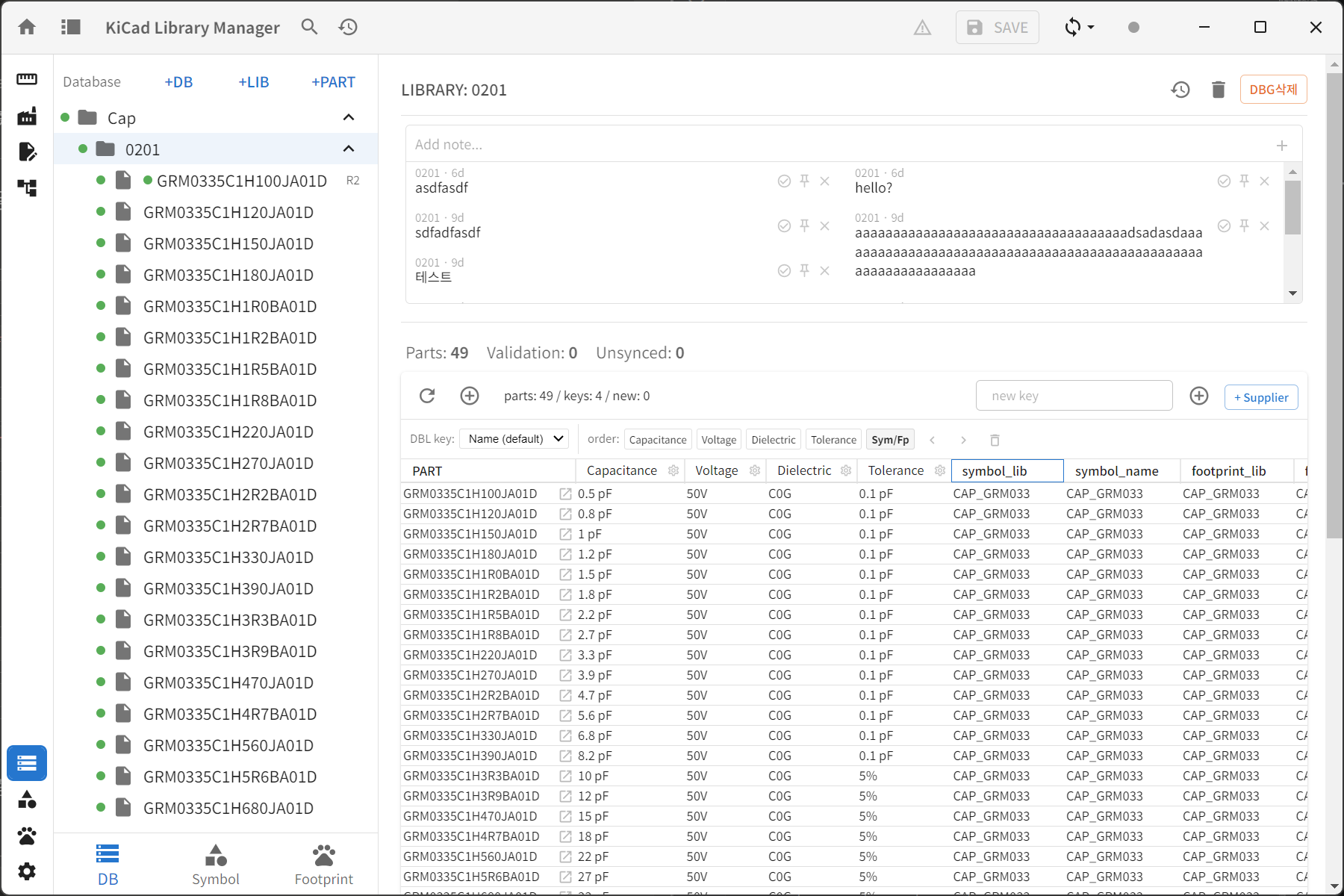Toggle the Sym/Fp order chip
This screenshot has height=896, width=1344.
pos(890,440)
